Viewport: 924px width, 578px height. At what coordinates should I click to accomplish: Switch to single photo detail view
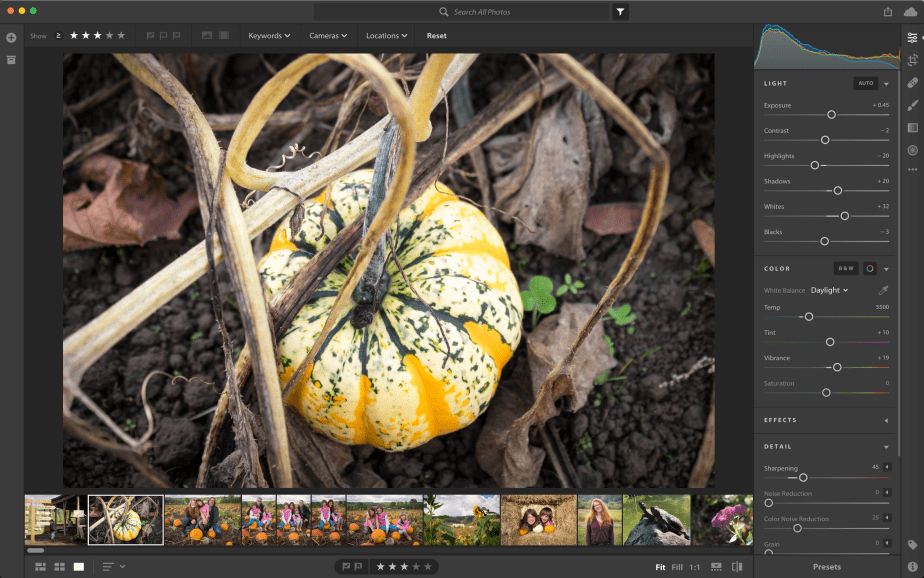(x=79, y=567)
